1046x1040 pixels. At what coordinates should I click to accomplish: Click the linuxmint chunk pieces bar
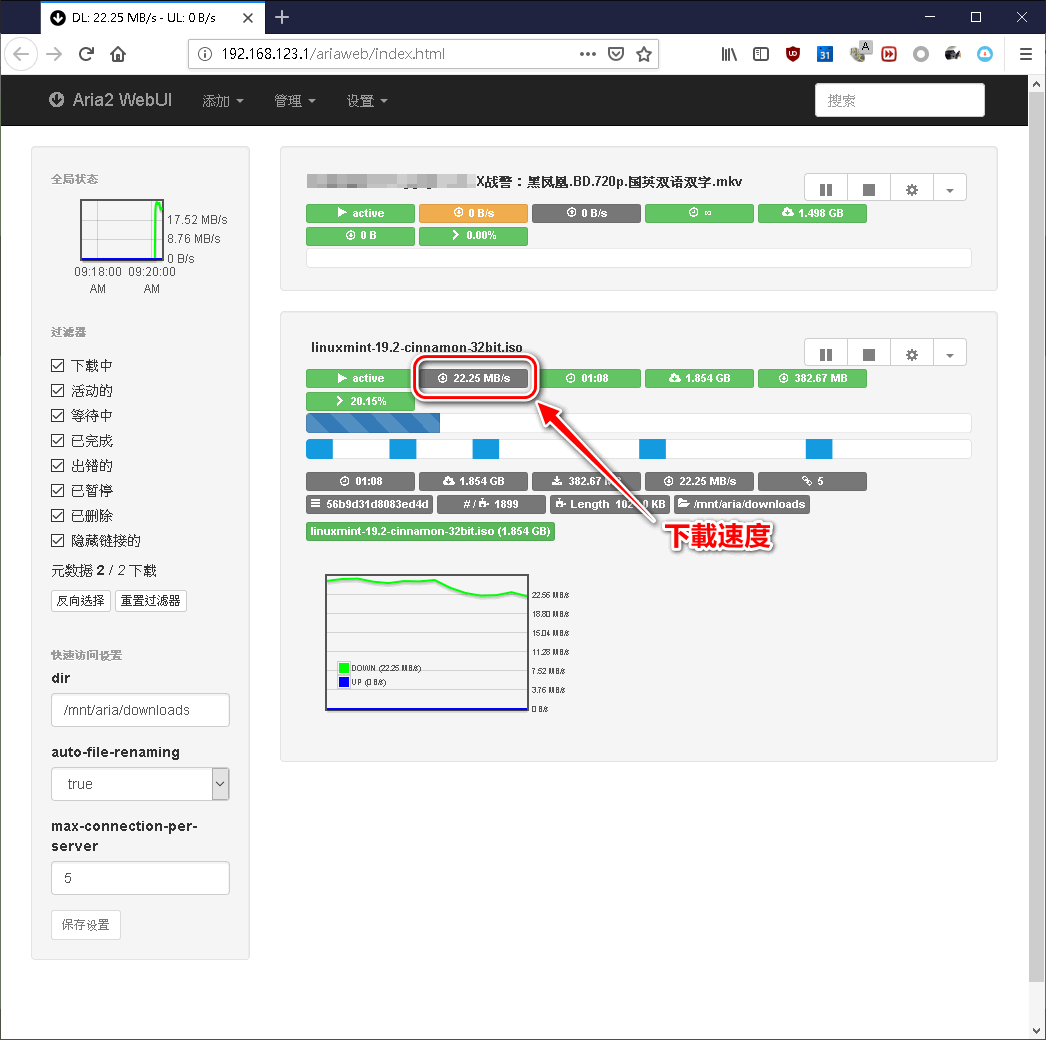pos(638,449)
